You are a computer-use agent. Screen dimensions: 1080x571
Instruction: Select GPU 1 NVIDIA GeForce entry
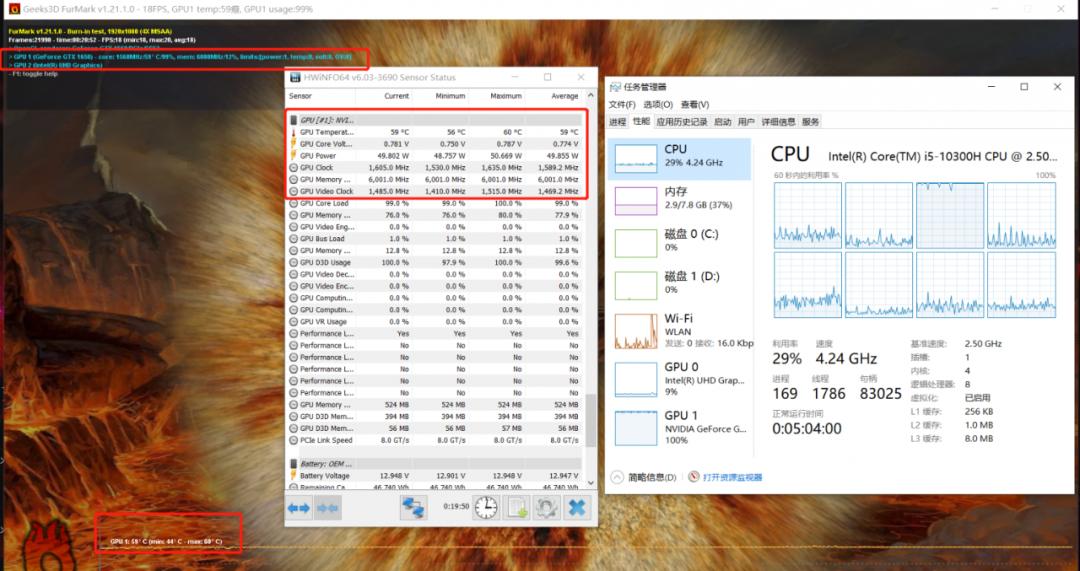679,427
